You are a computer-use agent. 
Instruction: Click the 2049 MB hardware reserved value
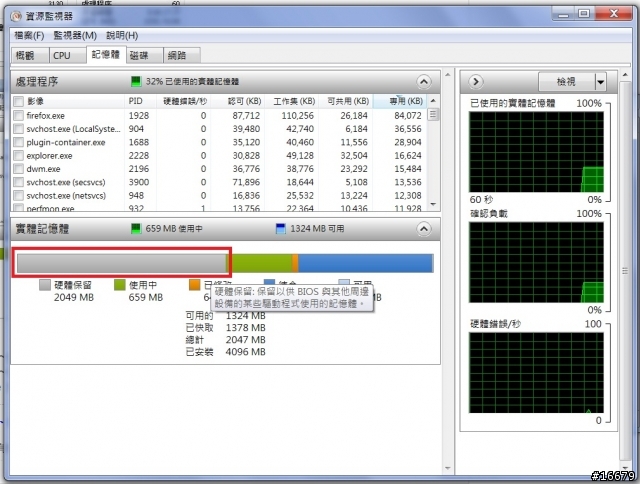[x=74, y=298]
